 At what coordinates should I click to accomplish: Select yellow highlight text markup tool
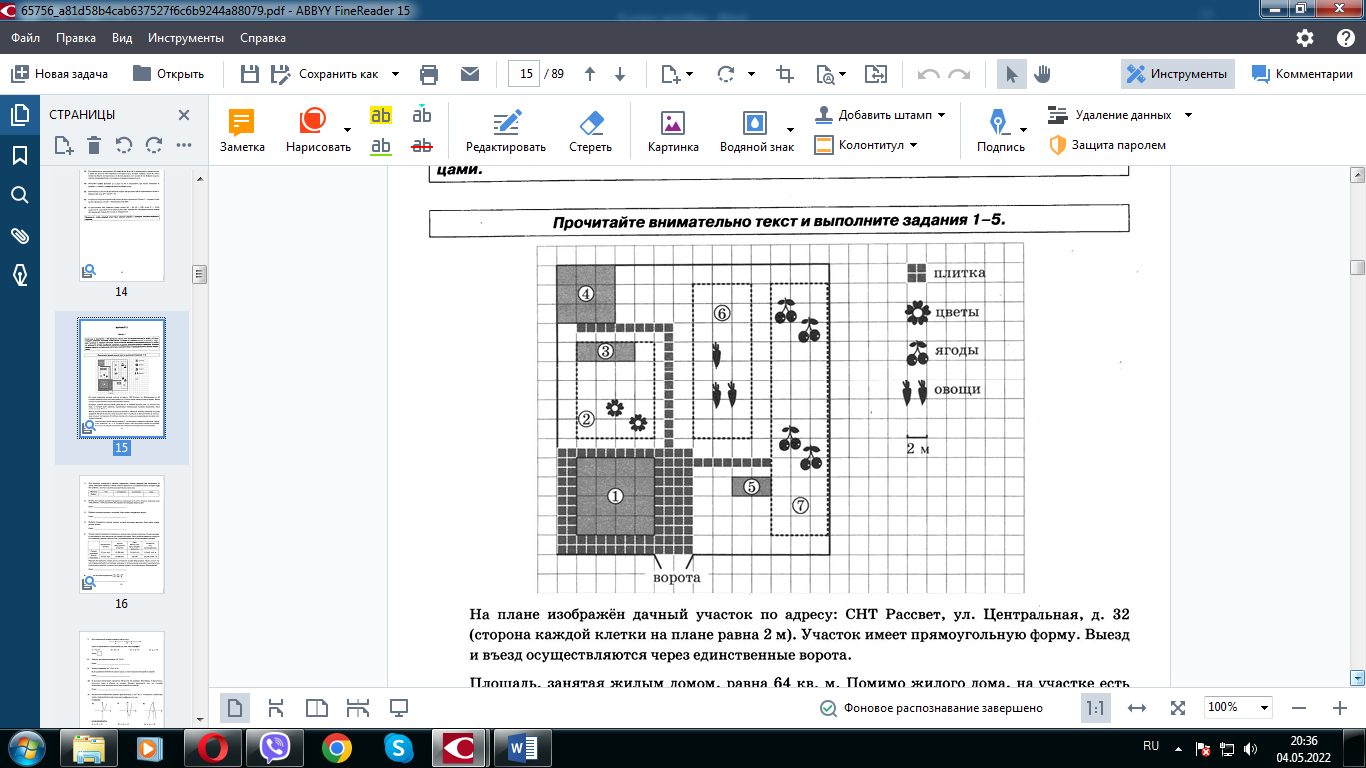(381, 115)
